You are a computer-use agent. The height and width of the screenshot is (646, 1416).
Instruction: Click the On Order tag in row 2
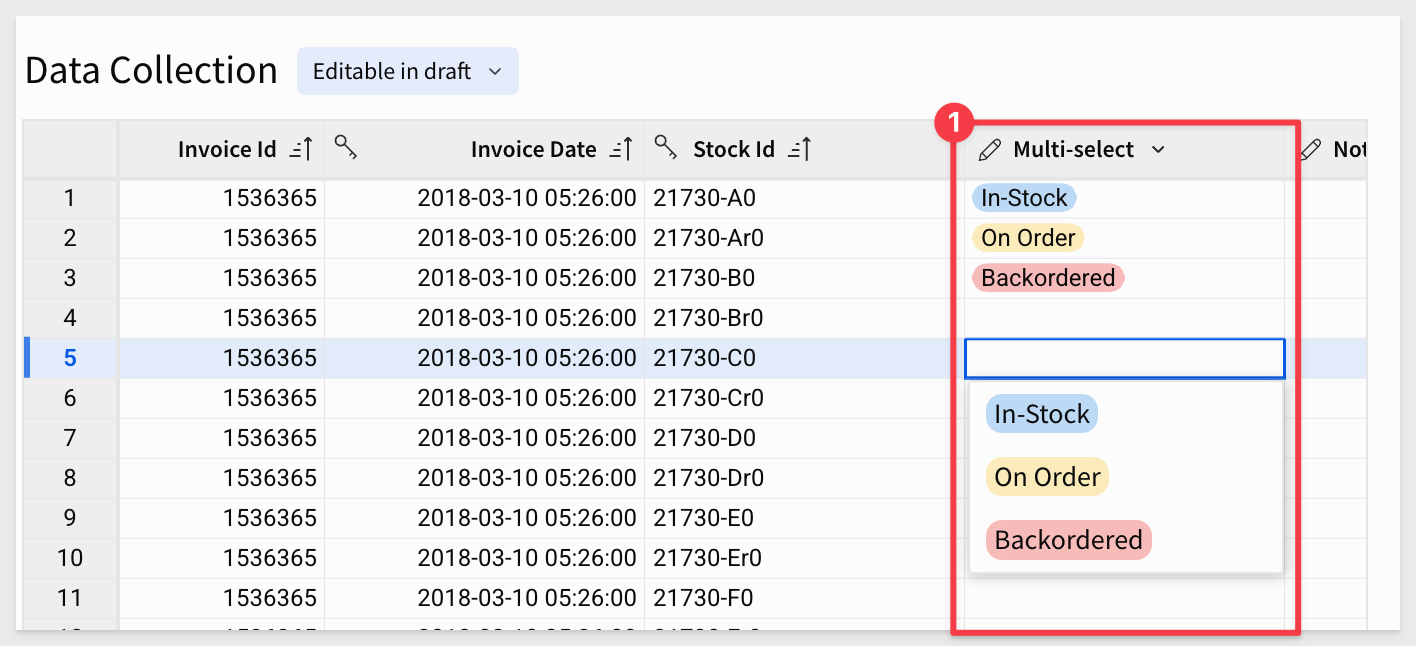(1027, 238)
